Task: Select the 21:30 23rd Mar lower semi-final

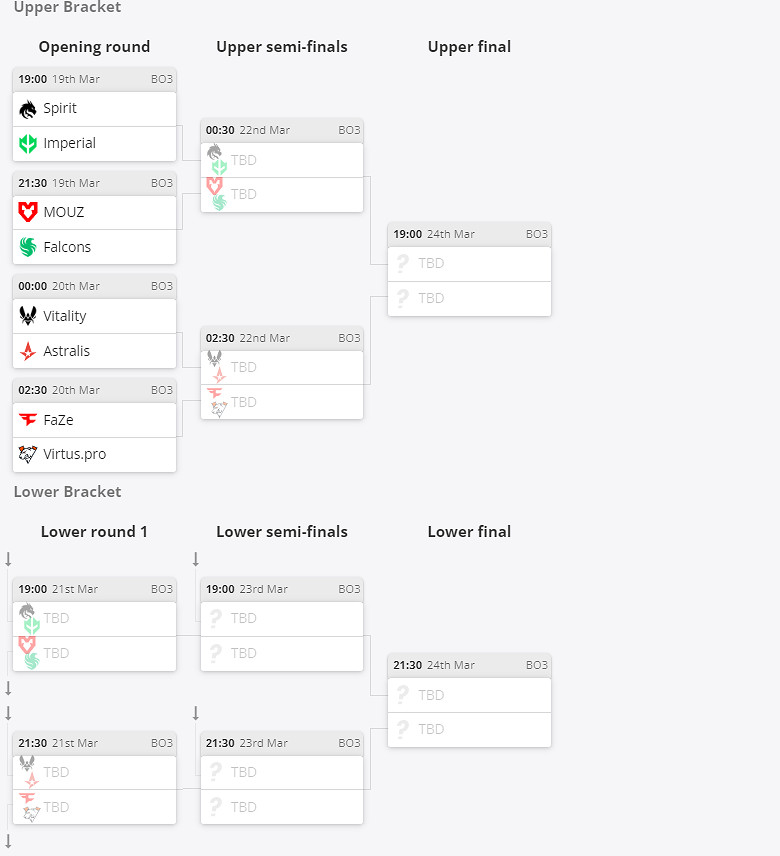Action: coord(281,743)
